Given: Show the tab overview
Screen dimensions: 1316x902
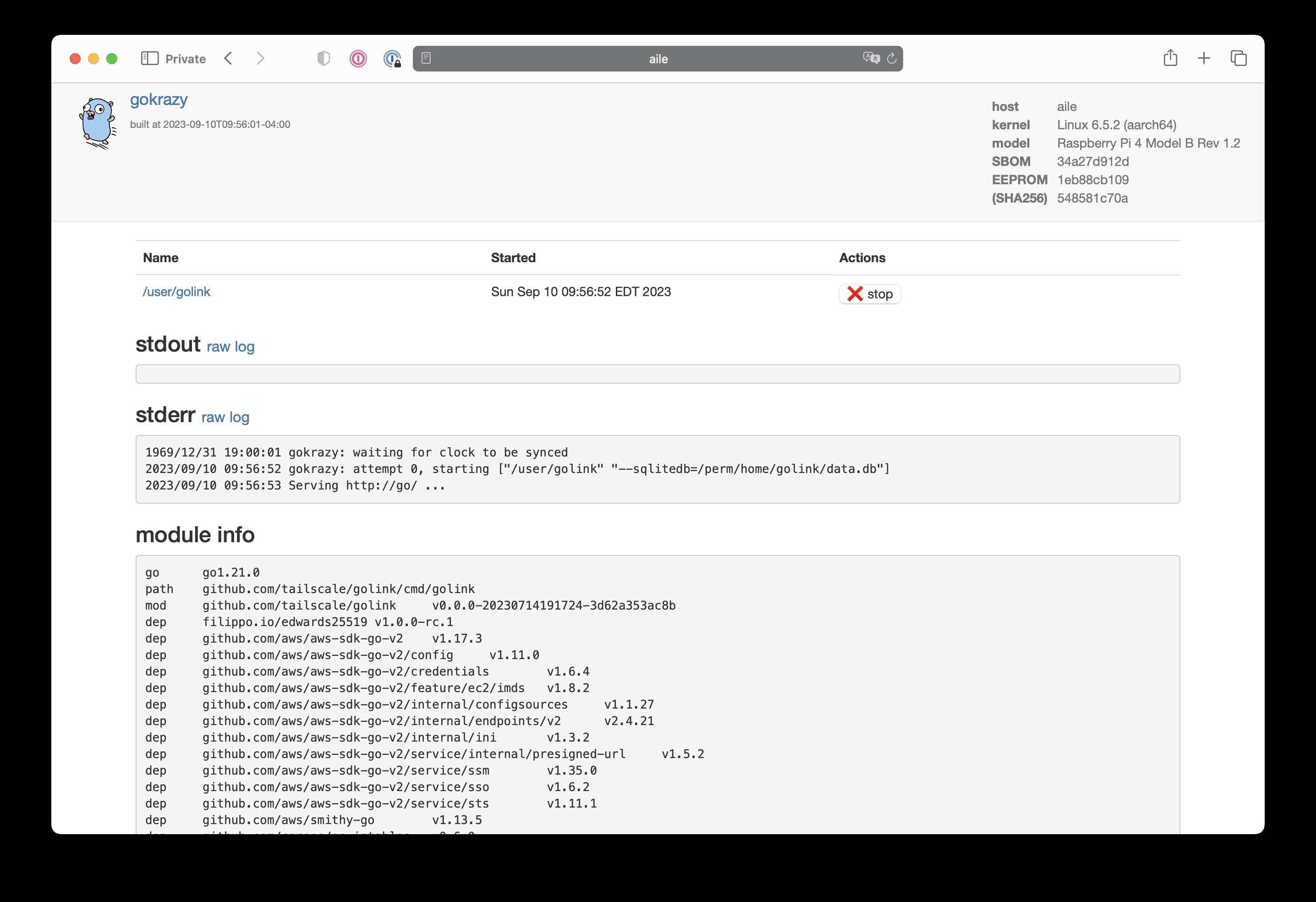Looking at the screenshot, I should point(1239,58).
